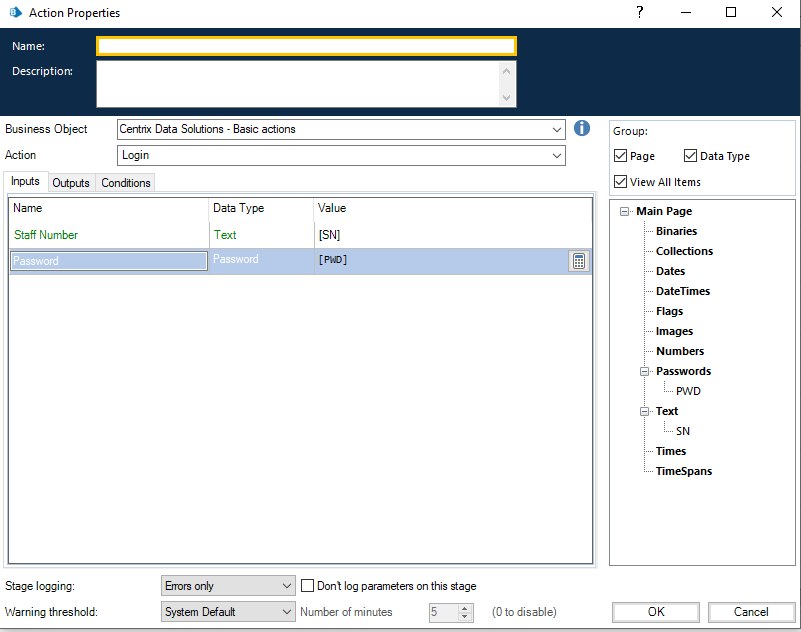Switch to the Outputs tab
The width and height of the screenshot is (801, 632).
(x=71, y=182)
